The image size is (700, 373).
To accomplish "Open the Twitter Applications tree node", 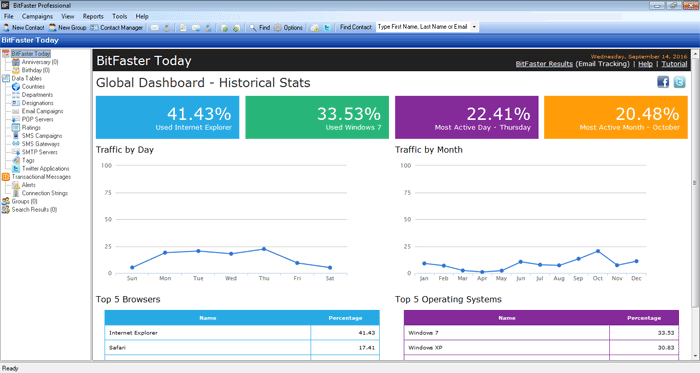I will [45, 169].
